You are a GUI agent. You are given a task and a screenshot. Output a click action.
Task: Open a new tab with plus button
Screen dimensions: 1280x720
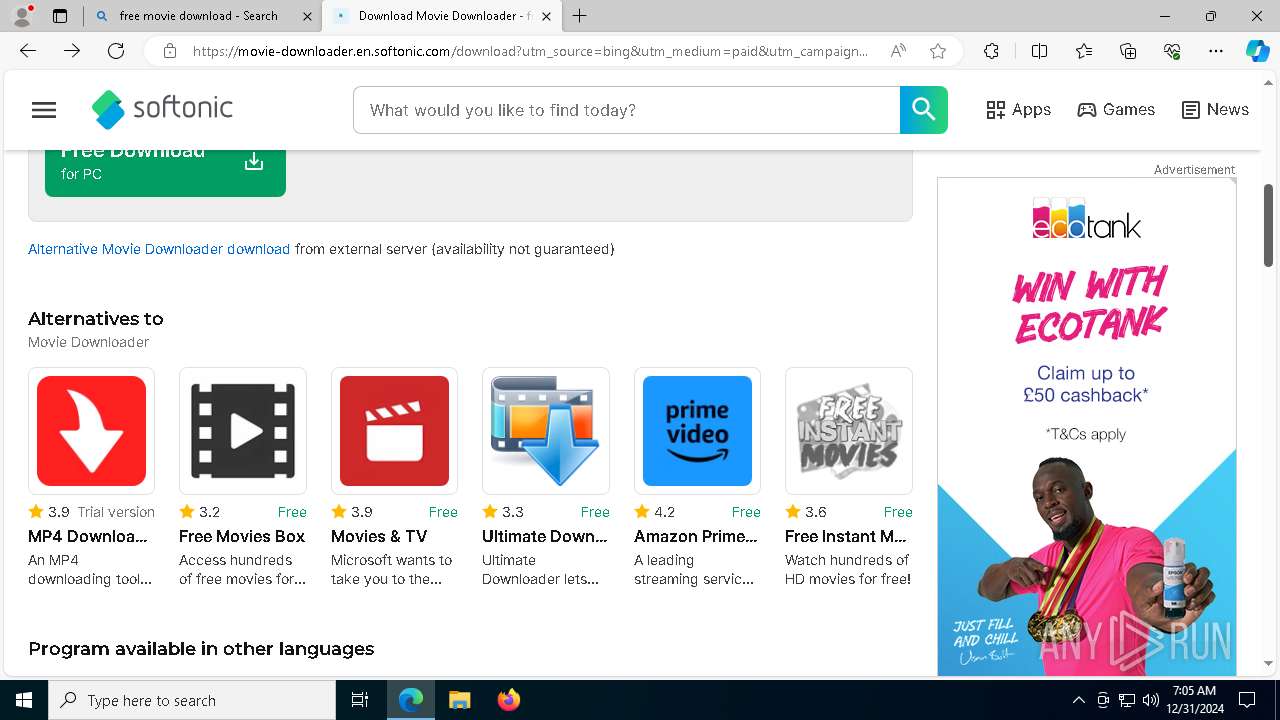pos(579,16)
